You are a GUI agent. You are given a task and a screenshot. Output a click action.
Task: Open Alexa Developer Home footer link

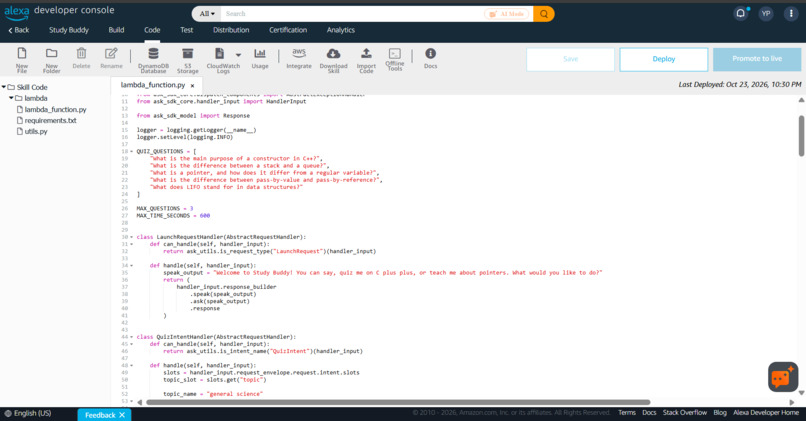[x=766, y=413]
